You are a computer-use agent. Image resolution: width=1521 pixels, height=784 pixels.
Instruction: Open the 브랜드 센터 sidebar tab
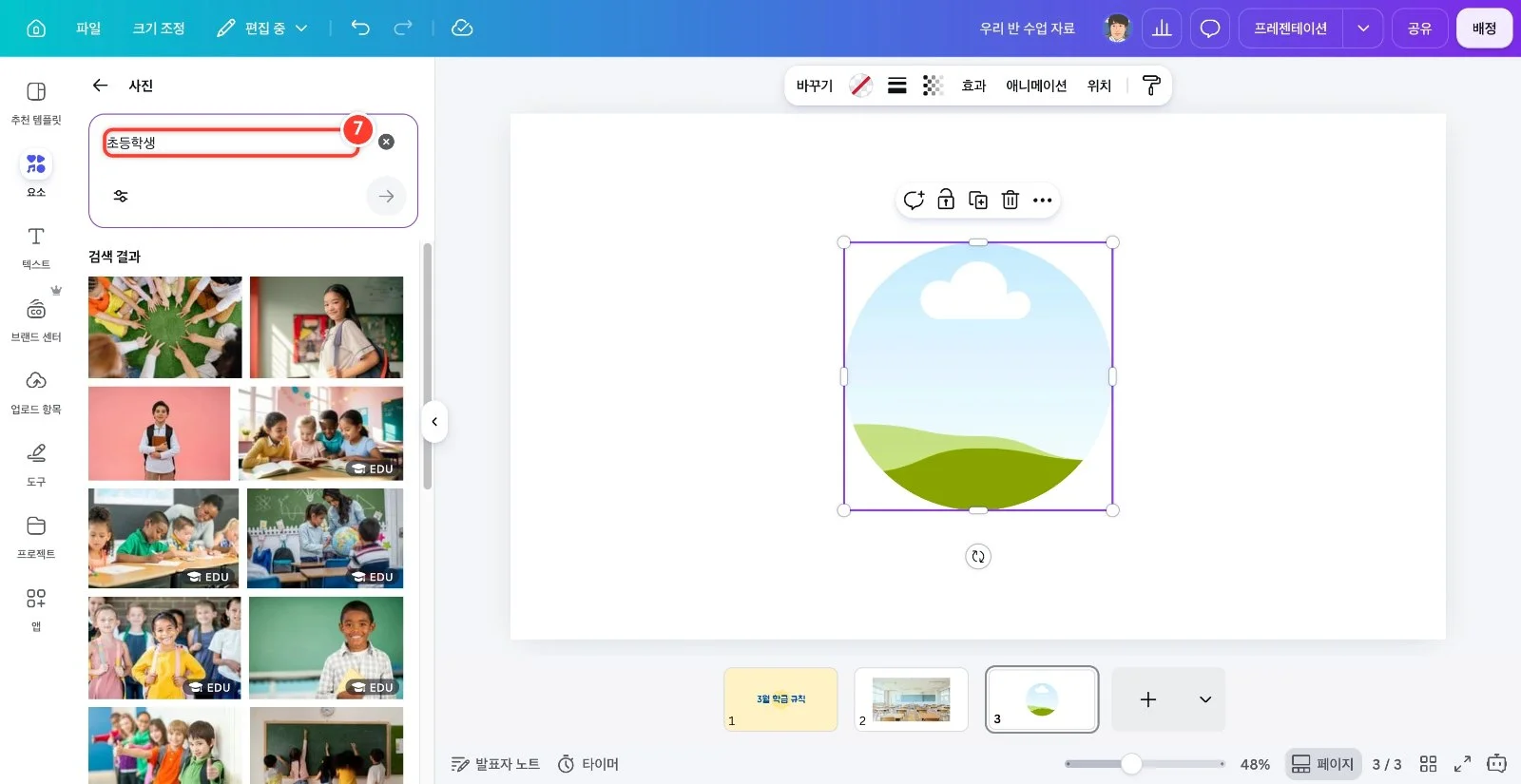(x=36, y=321)
